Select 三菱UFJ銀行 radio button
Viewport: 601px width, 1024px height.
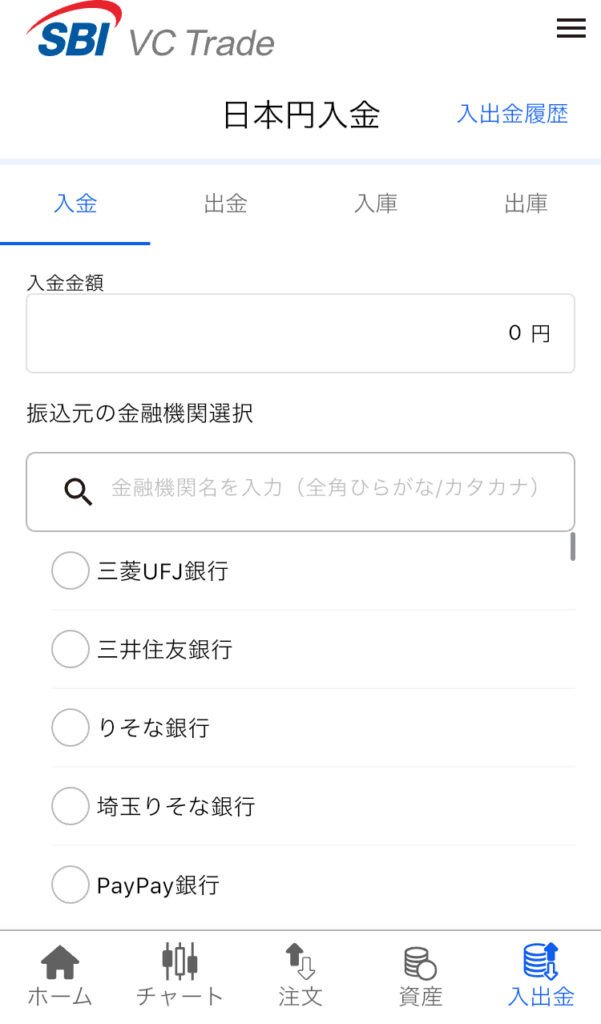click(x=70, y=571)
